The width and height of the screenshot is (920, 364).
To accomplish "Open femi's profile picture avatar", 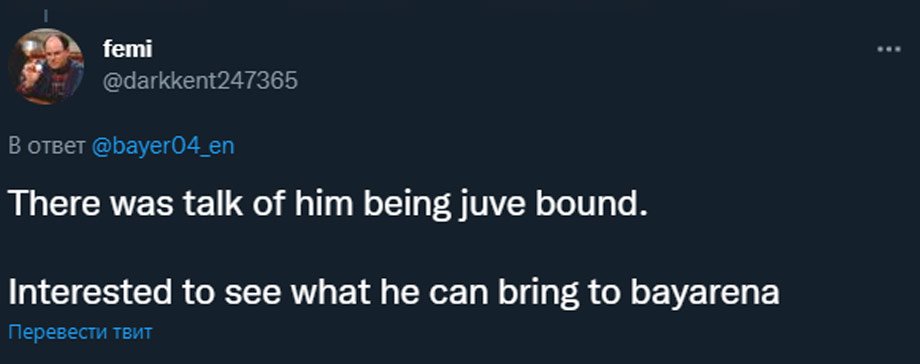I will point(46,66).
